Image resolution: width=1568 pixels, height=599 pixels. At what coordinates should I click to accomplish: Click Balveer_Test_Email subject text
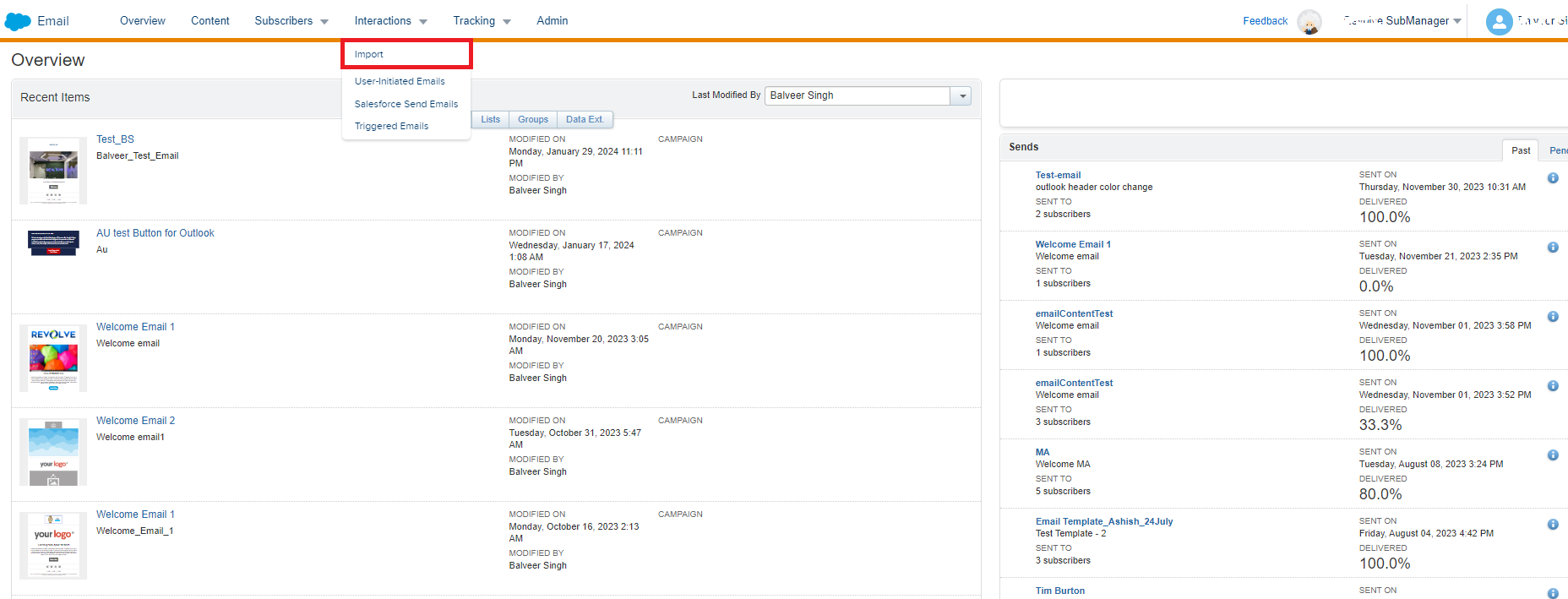pyautogui.click(x=138, y=156)
